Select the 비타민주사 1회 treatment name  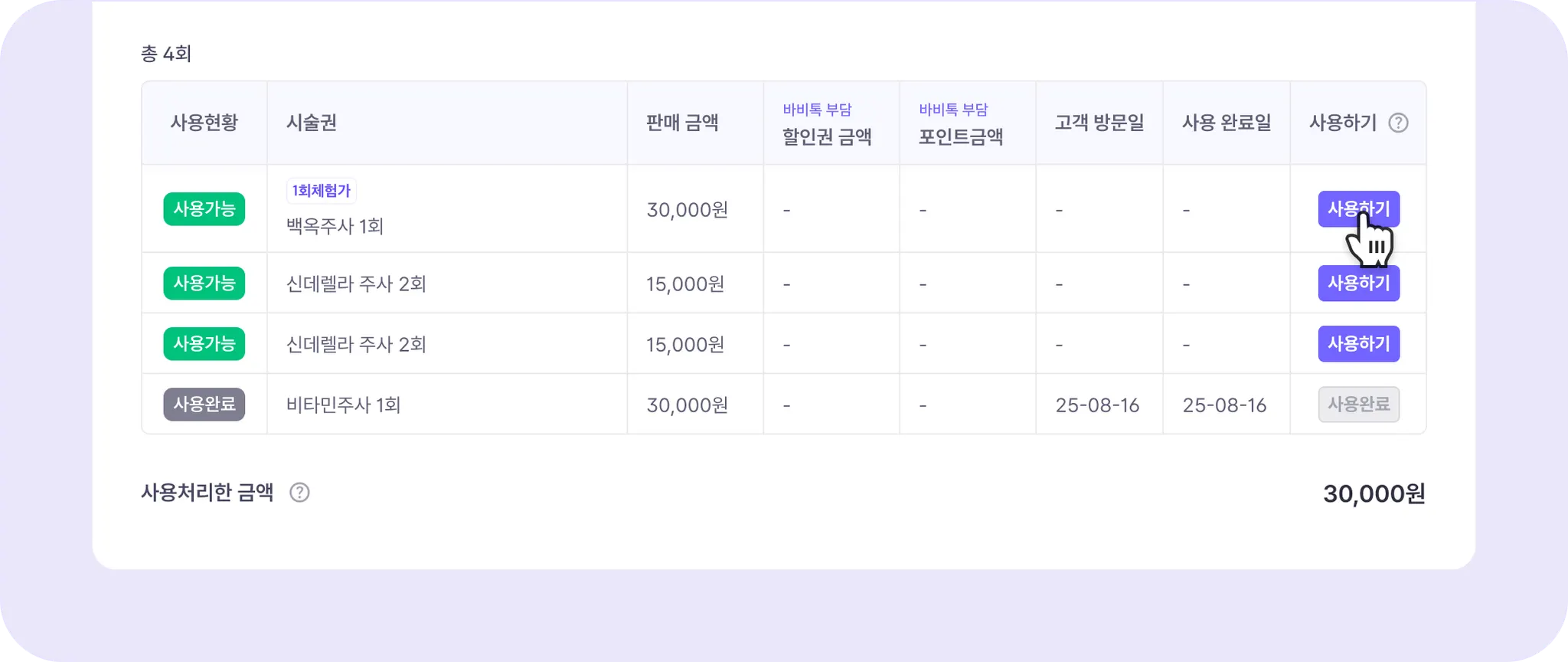(x=344, y=405)
